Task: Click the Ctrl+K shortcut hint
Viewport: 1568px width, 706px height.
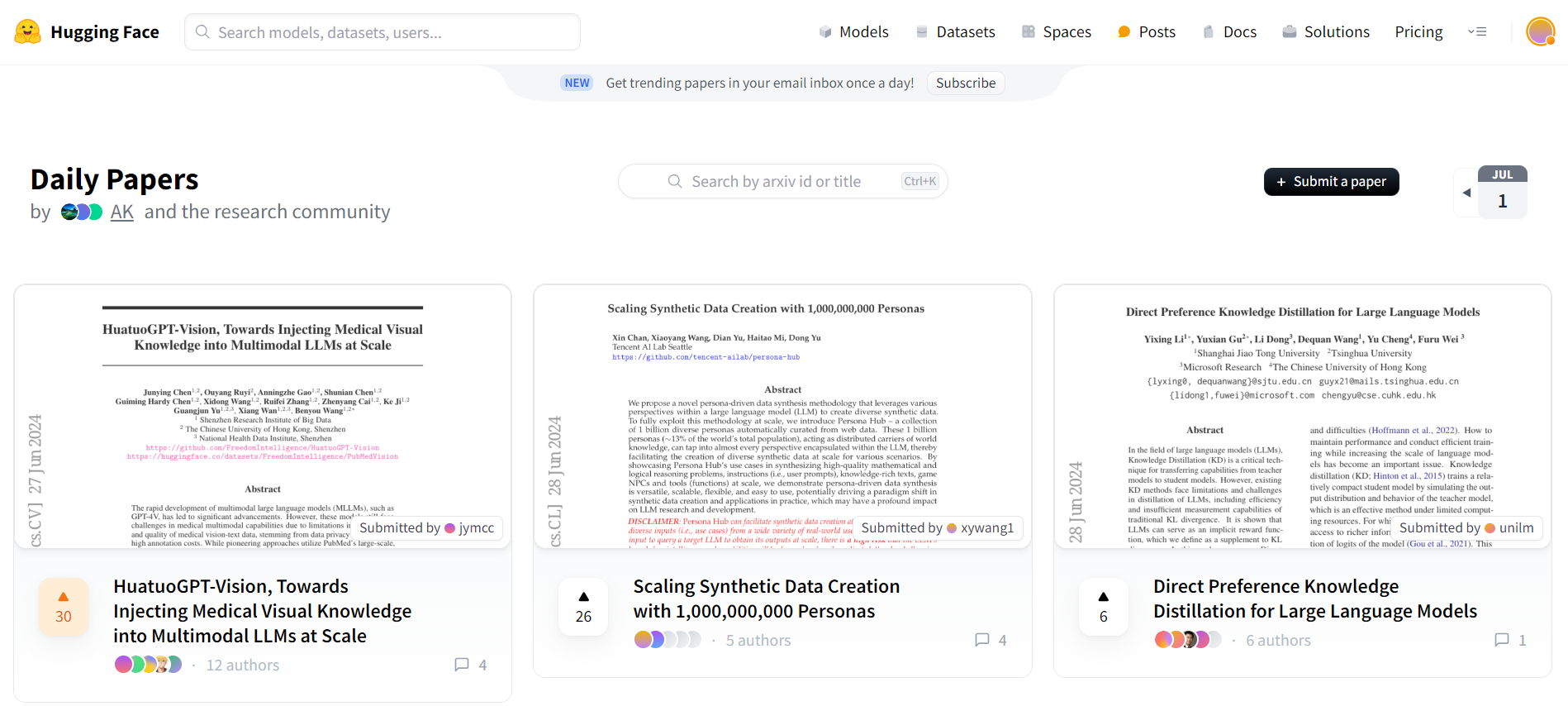Action: tap(919, 181)
